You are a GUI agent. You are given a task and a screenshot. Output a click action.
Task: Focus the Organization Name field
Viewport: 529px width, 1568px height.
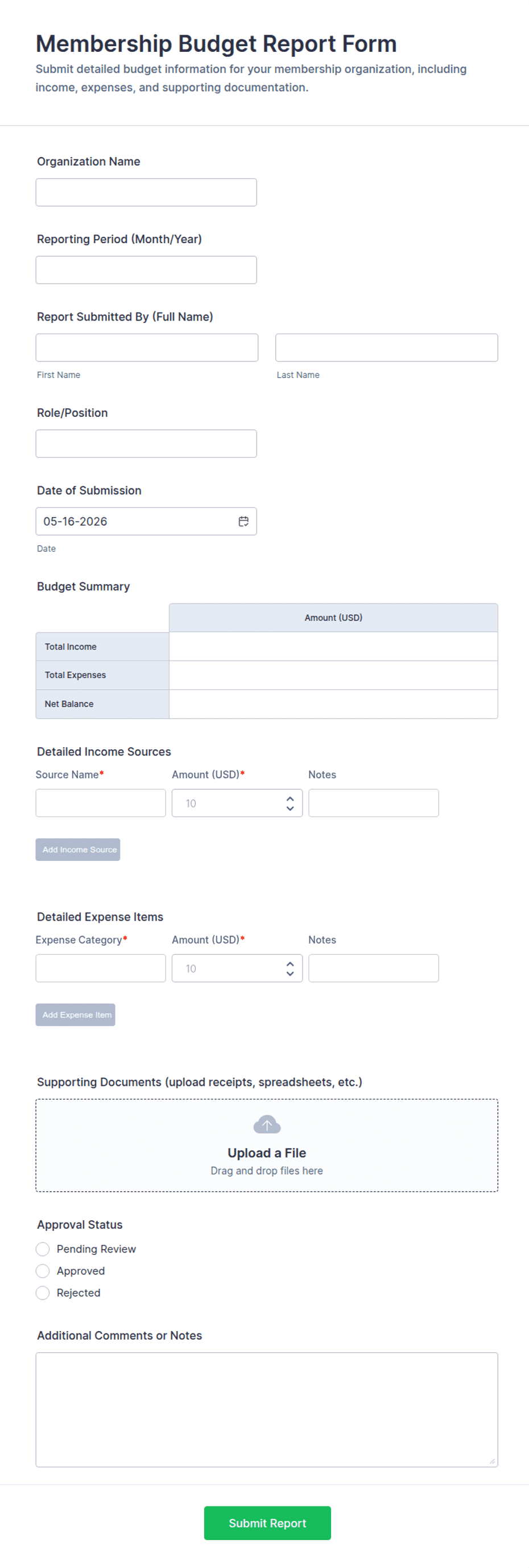[x=147, y=192]
